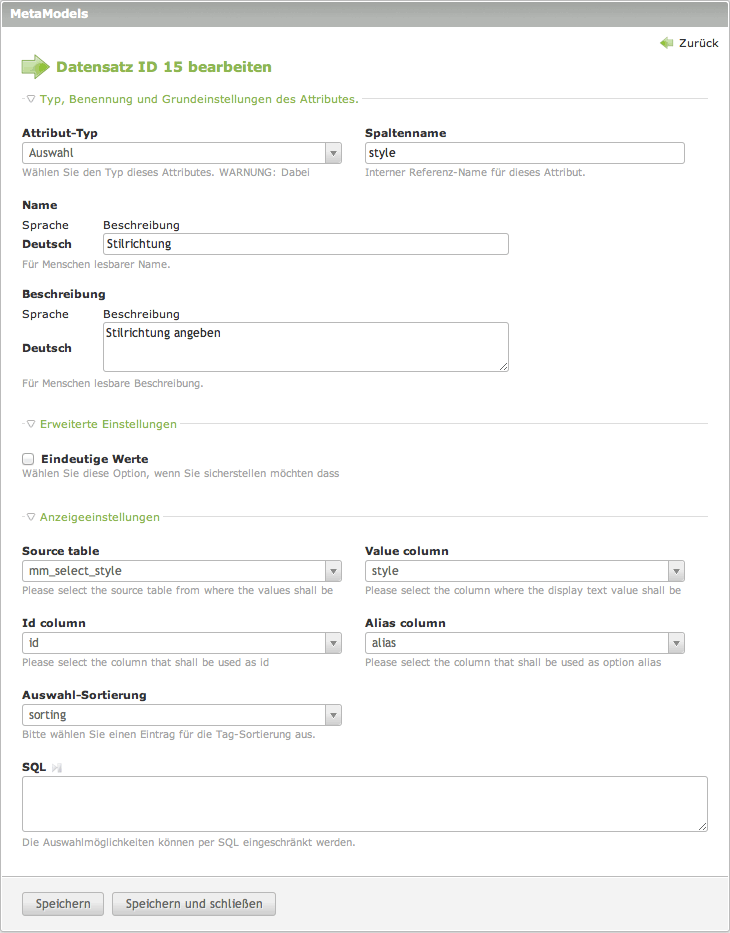Open the Auswahl-Sortierung dropdown
Image resolution: width=730 pixels, height=933 pixels.
coord(182,715)
